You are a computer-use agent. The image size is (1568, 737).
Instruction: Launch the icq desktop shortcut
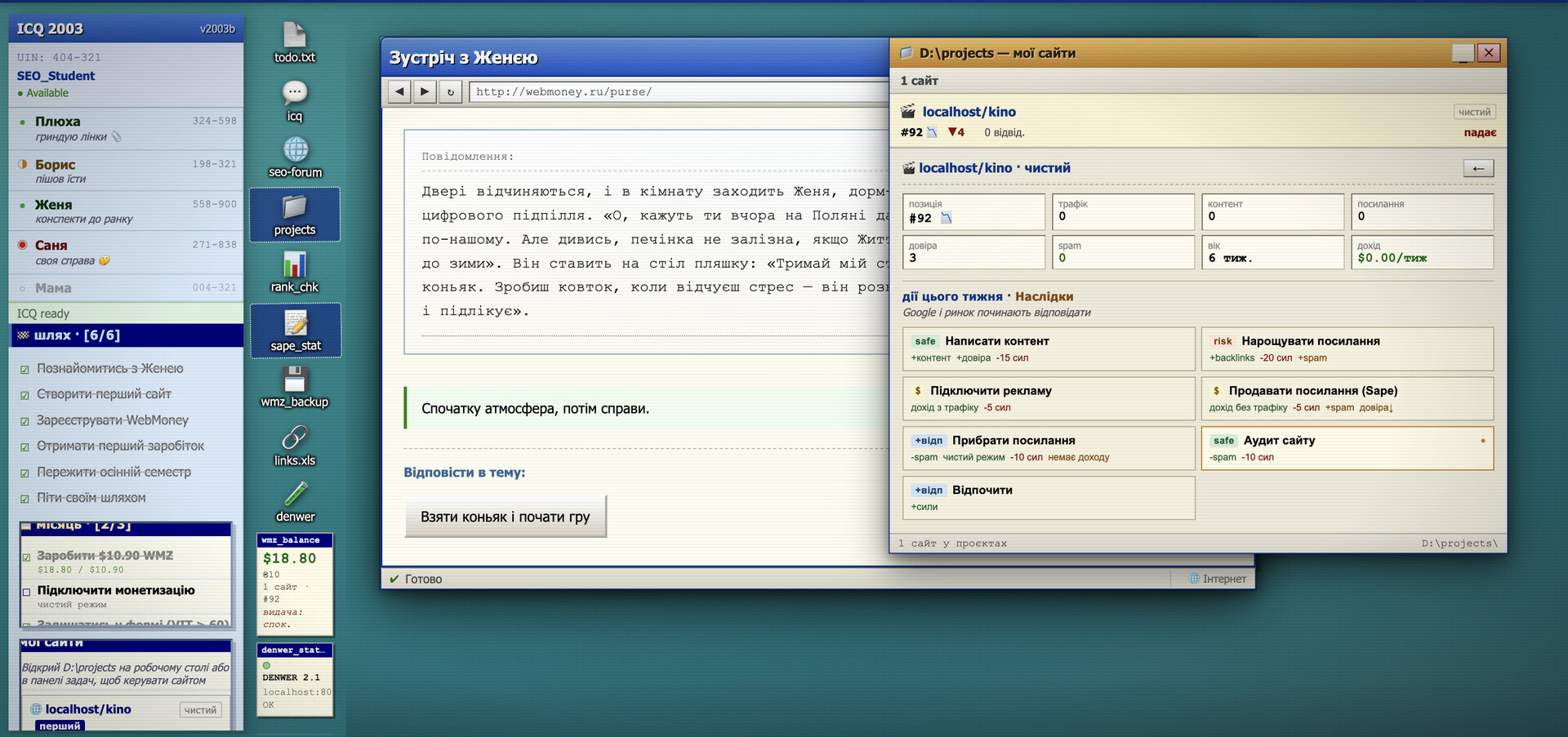295,102
